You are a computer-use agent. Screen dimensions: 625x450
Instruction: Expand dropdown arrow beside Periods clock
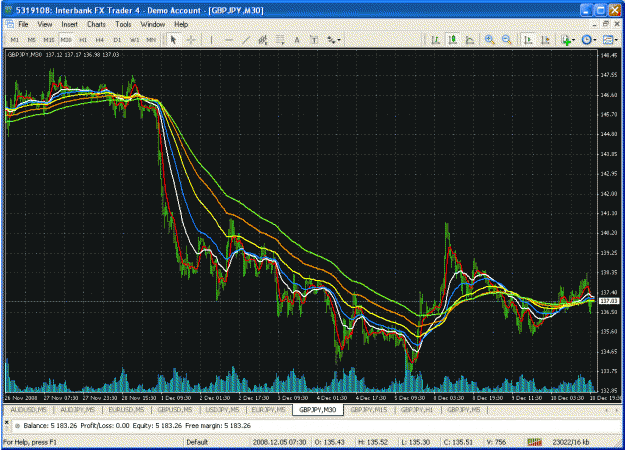(x=594, y=40)
